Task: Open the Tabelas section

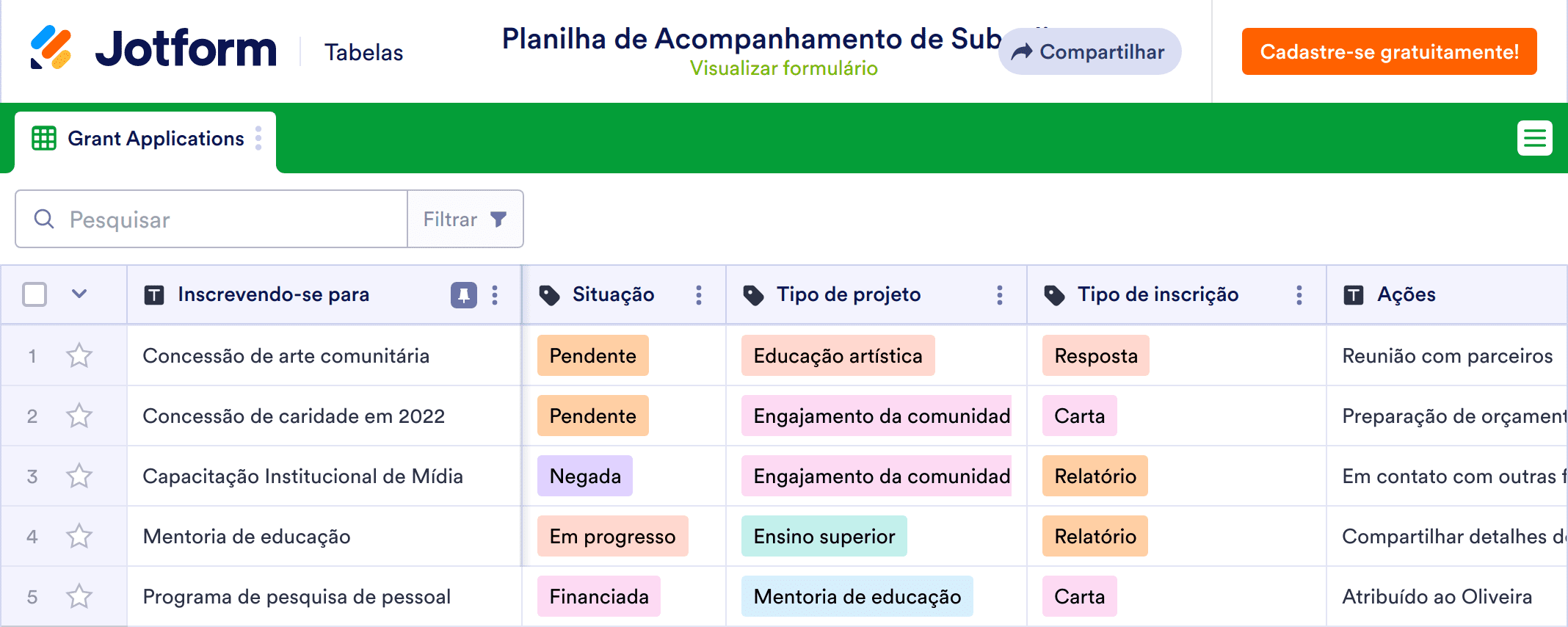Action: 363,53
